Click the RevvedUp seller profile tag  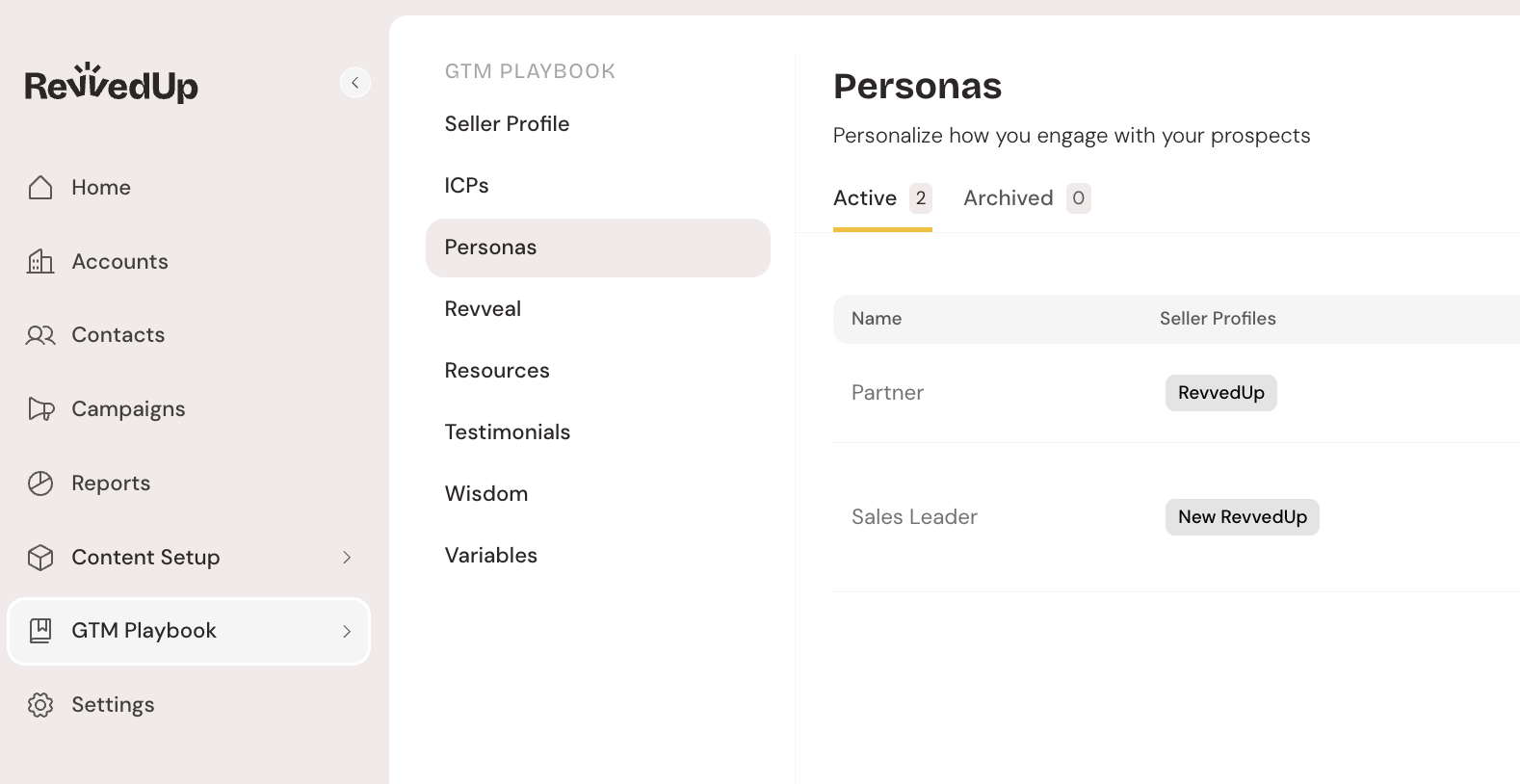[x=1220, y=393]
